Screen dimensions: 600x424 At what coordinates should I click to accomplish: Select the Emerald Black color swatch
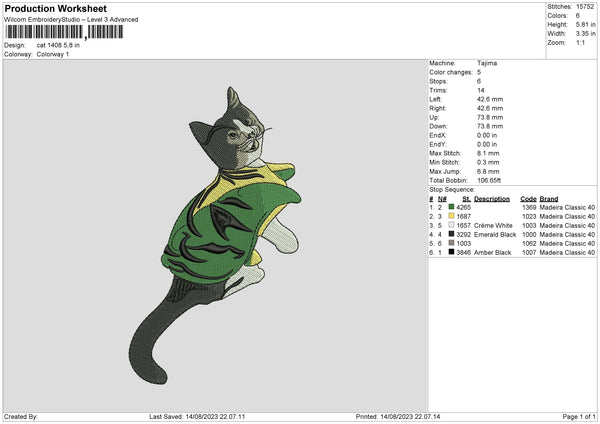[451, 234]
